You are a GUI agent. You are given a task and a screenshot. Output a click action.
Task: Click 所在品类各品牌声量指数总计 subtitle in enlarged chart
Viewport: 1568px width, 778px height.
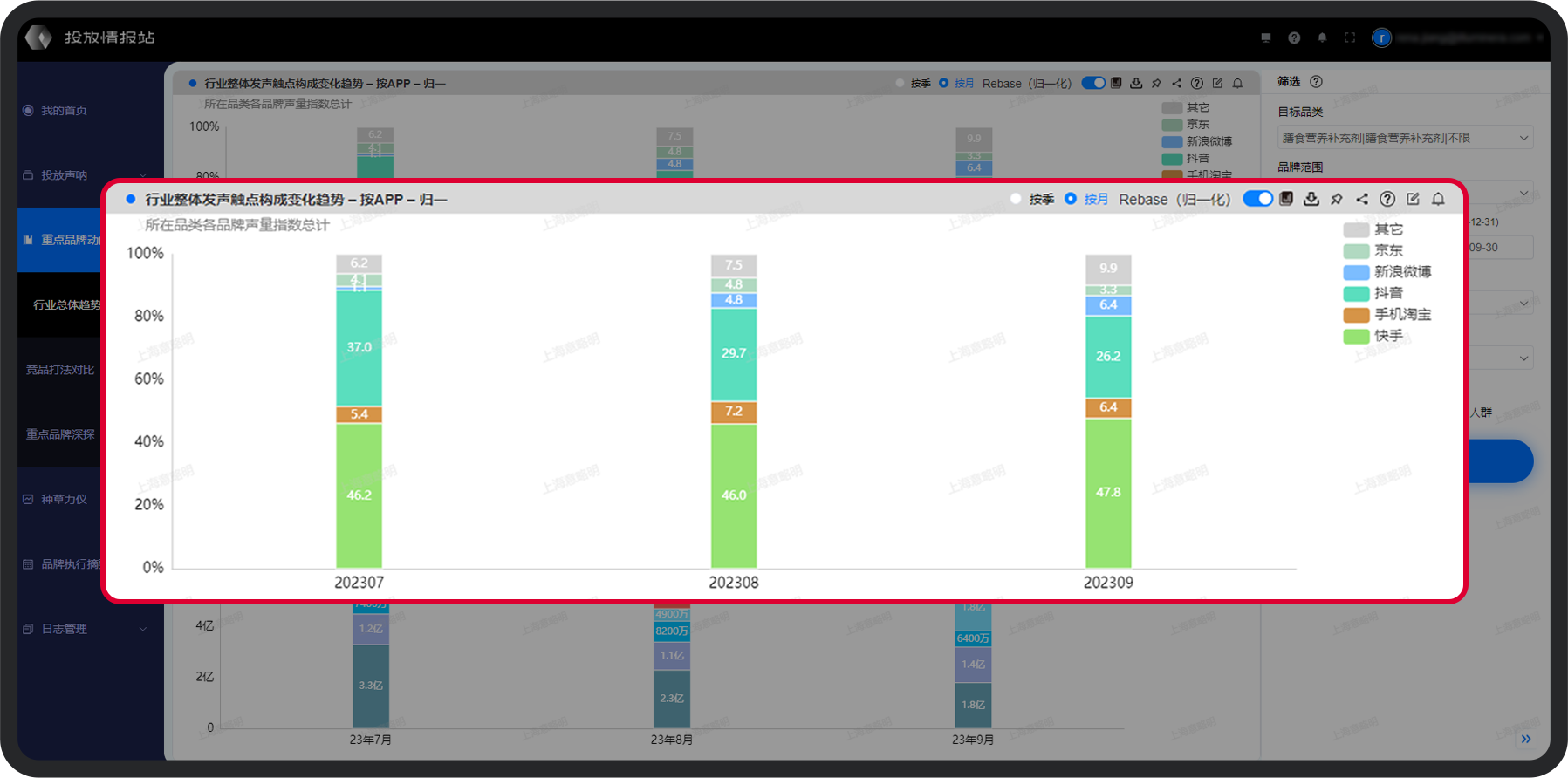pos(236,225)
